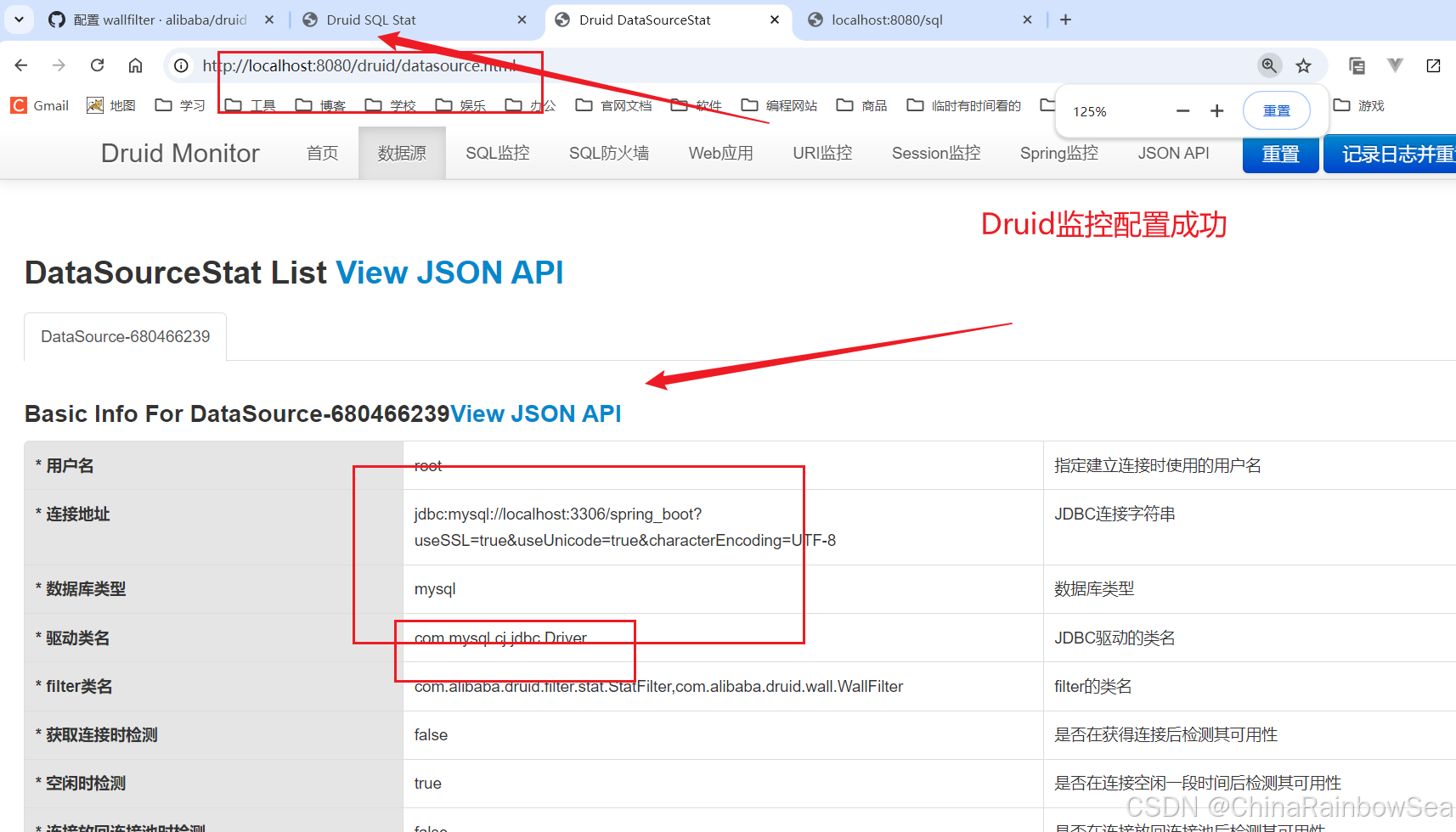Increase zoom with the plus button
Image resolution: width=1456 pixels, height=832 pixels.
click(x=1216, y=111)
